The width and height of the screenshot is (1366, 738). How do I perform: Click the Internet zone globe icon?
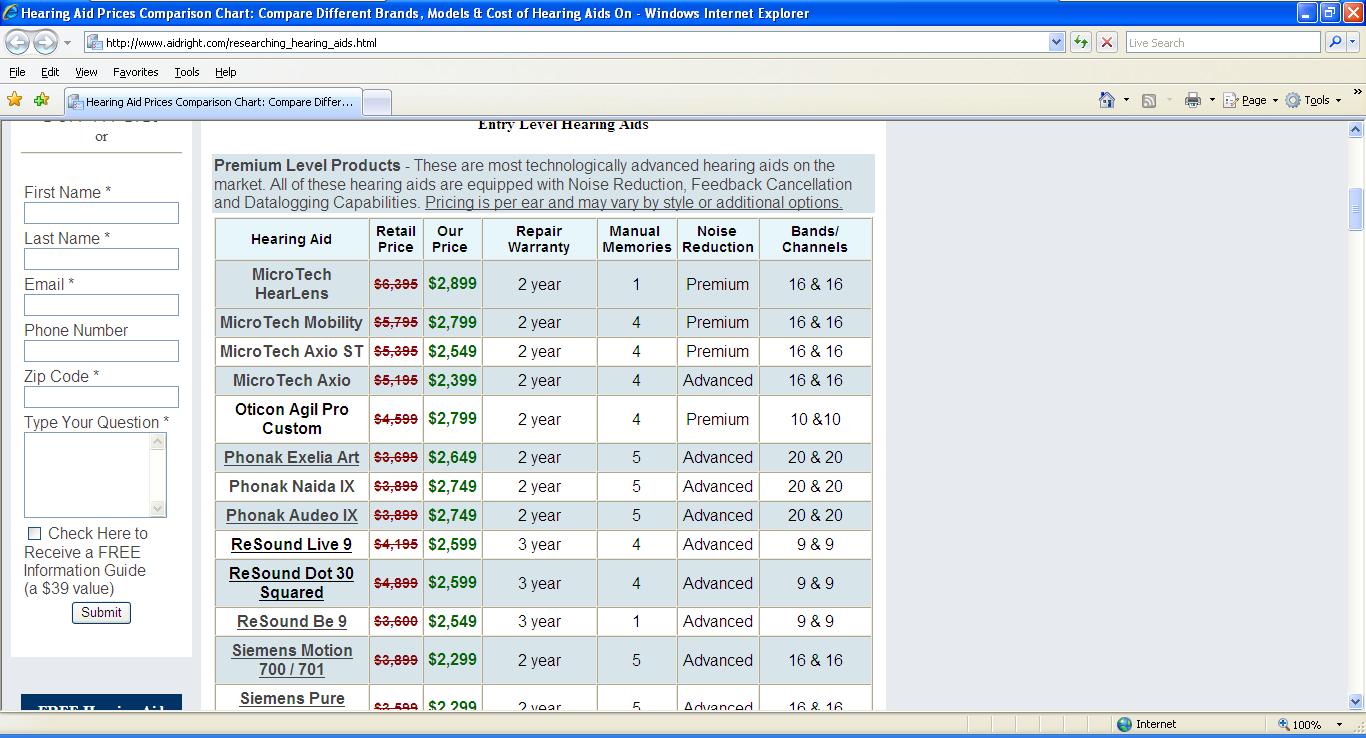pyautogui.click(x=1124, y=724)
